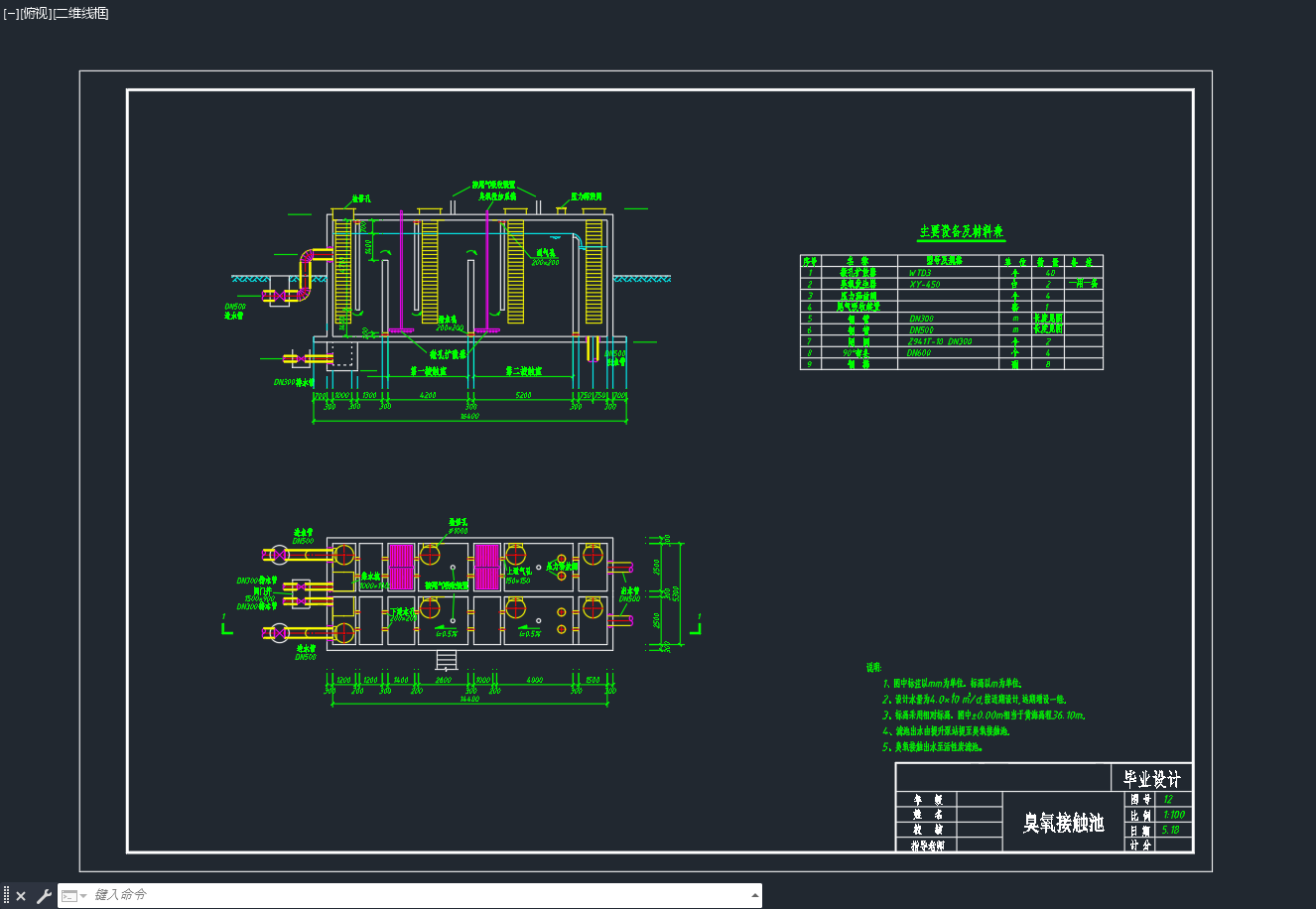Select the DN300排水管 label in section
This screenshot has width=1316, height=909.
pyautogui.click(x=294, y=382)
